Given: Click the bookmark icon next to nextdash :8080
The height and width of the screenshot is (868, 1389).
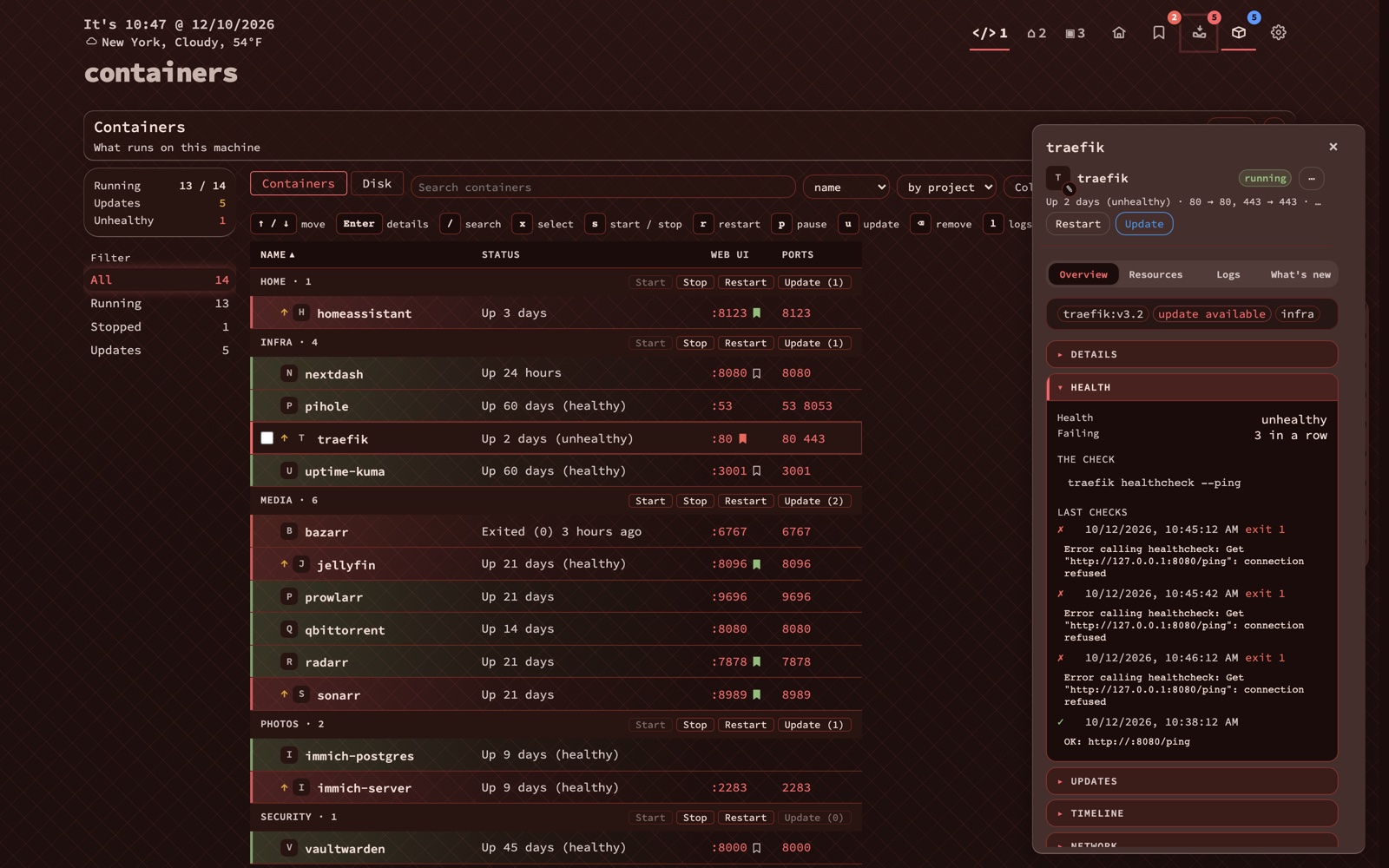Looking at the screenshot, I should [x=756, y=373].
